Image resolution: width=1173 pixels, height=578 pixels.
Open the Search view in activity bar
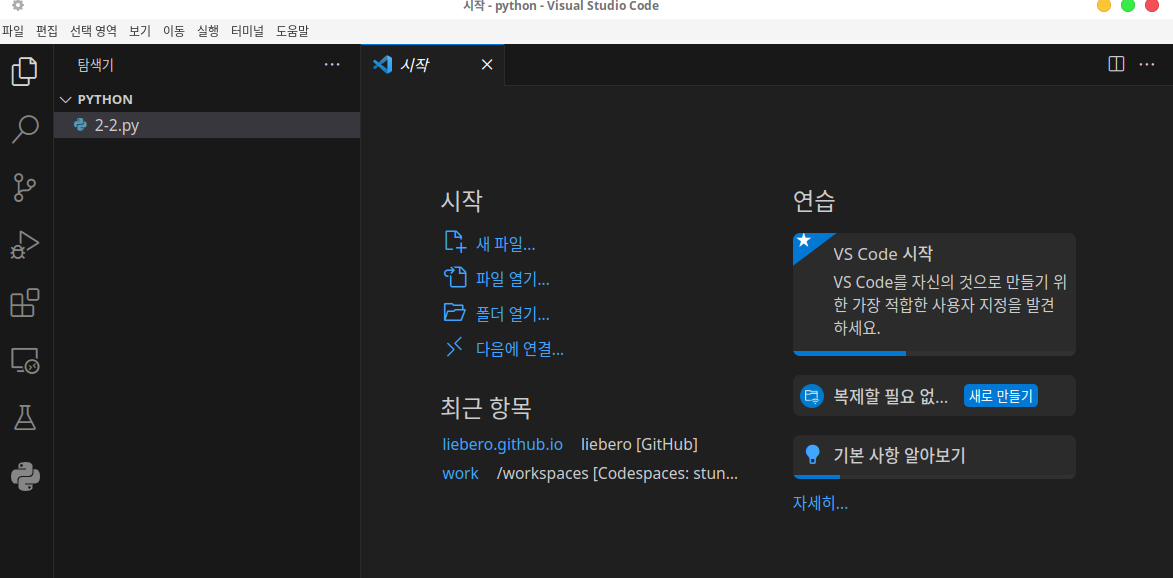tap(25, 129)
